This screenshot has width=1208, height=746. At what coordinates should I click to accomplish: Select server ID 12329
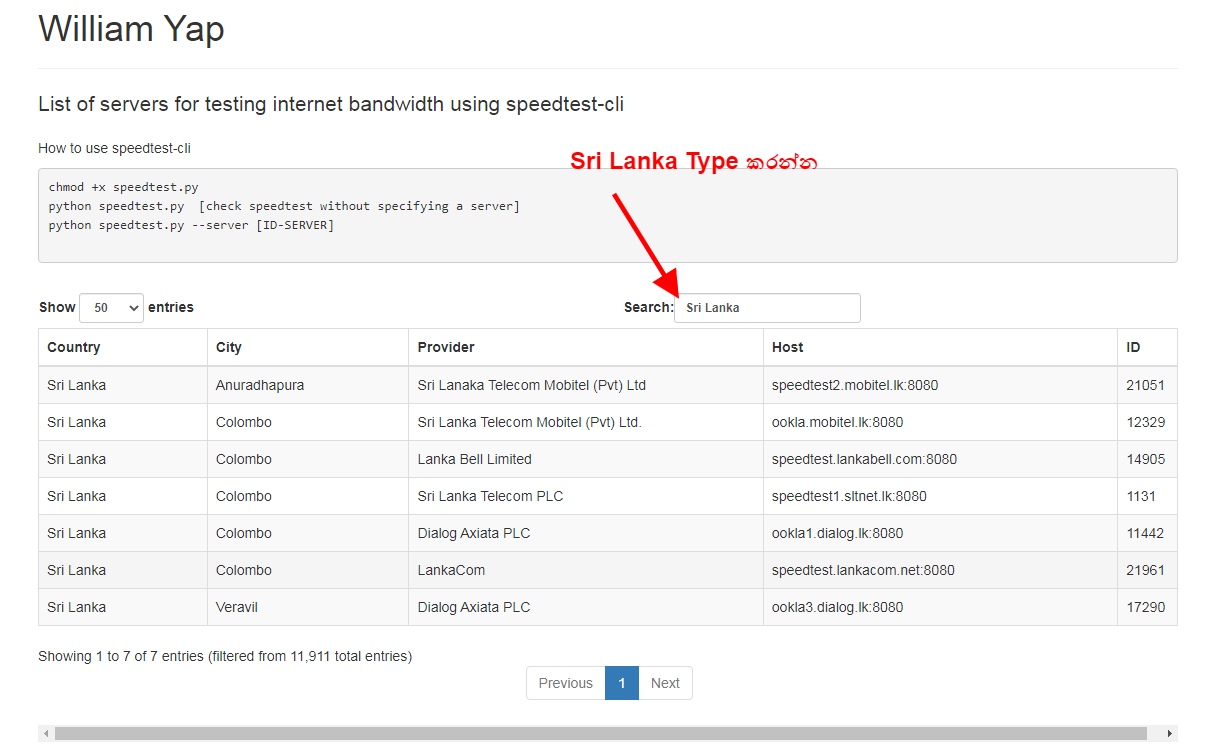(1146, 422)
